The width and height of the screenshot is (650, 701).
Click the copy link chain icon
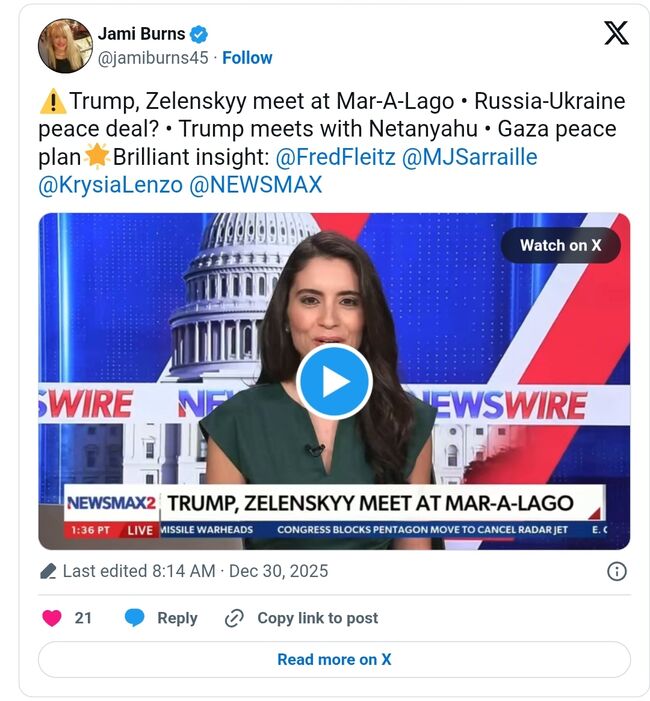click(x=234, y=618)
